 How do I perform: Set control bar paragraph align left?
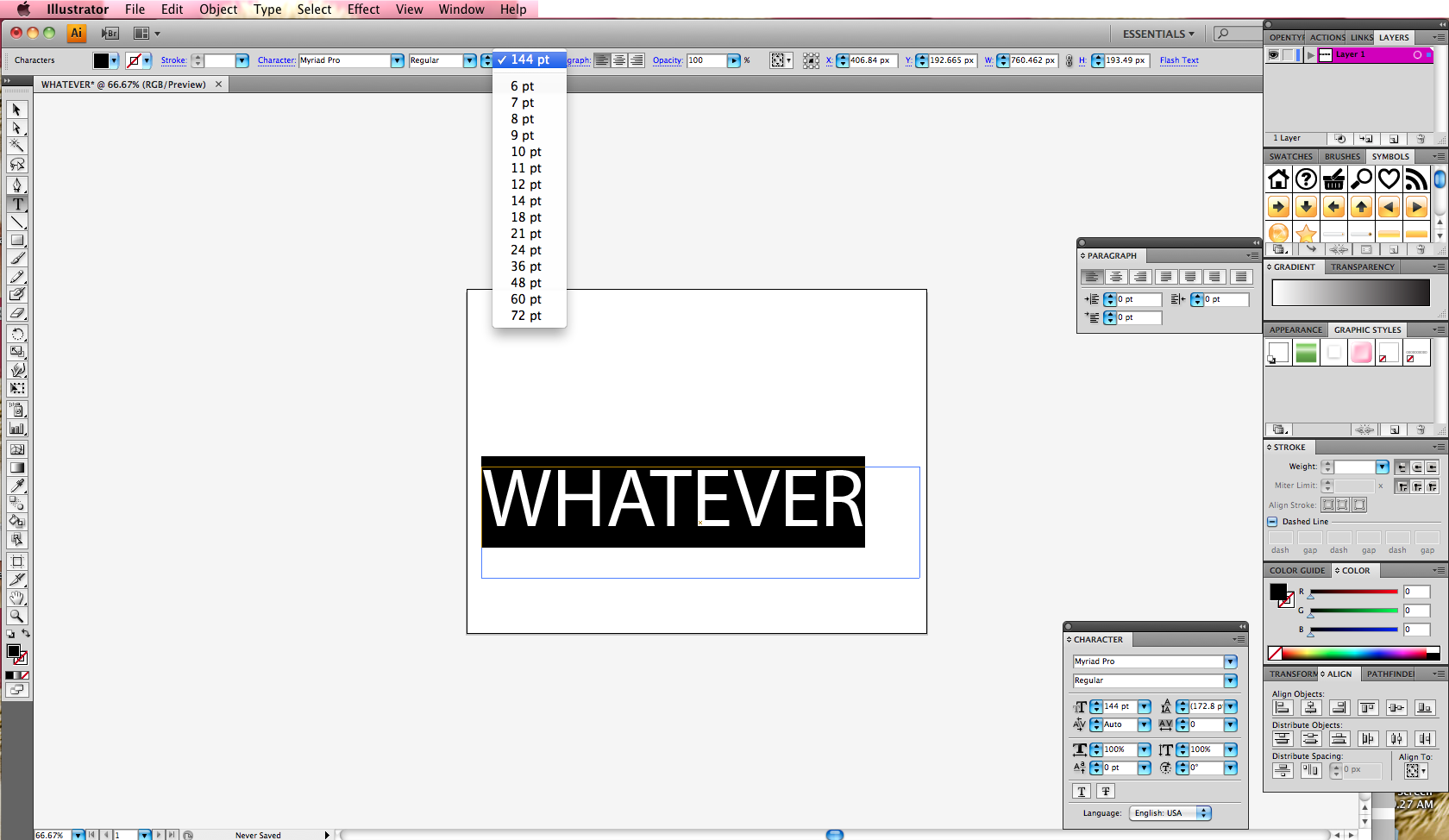pyautogui.click(x=601, y=60)
